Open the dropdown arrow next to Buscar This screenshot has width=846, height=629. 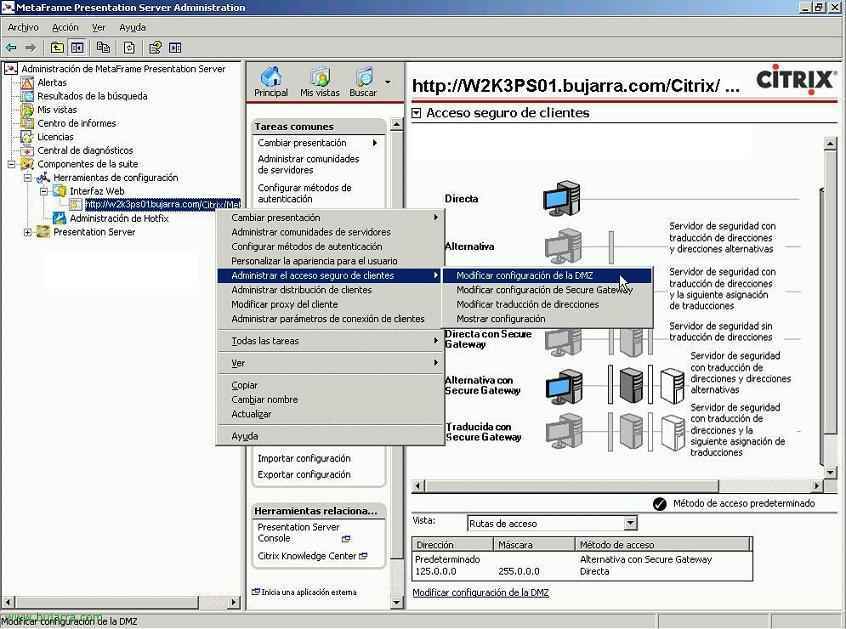[x=387, y=82]
